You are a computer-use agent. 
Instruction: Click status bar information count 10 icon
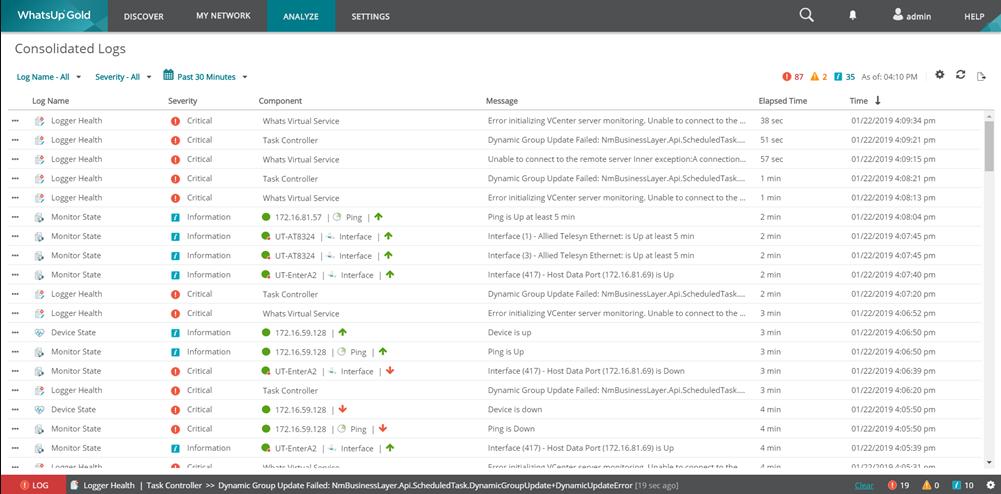pos(956,485)
